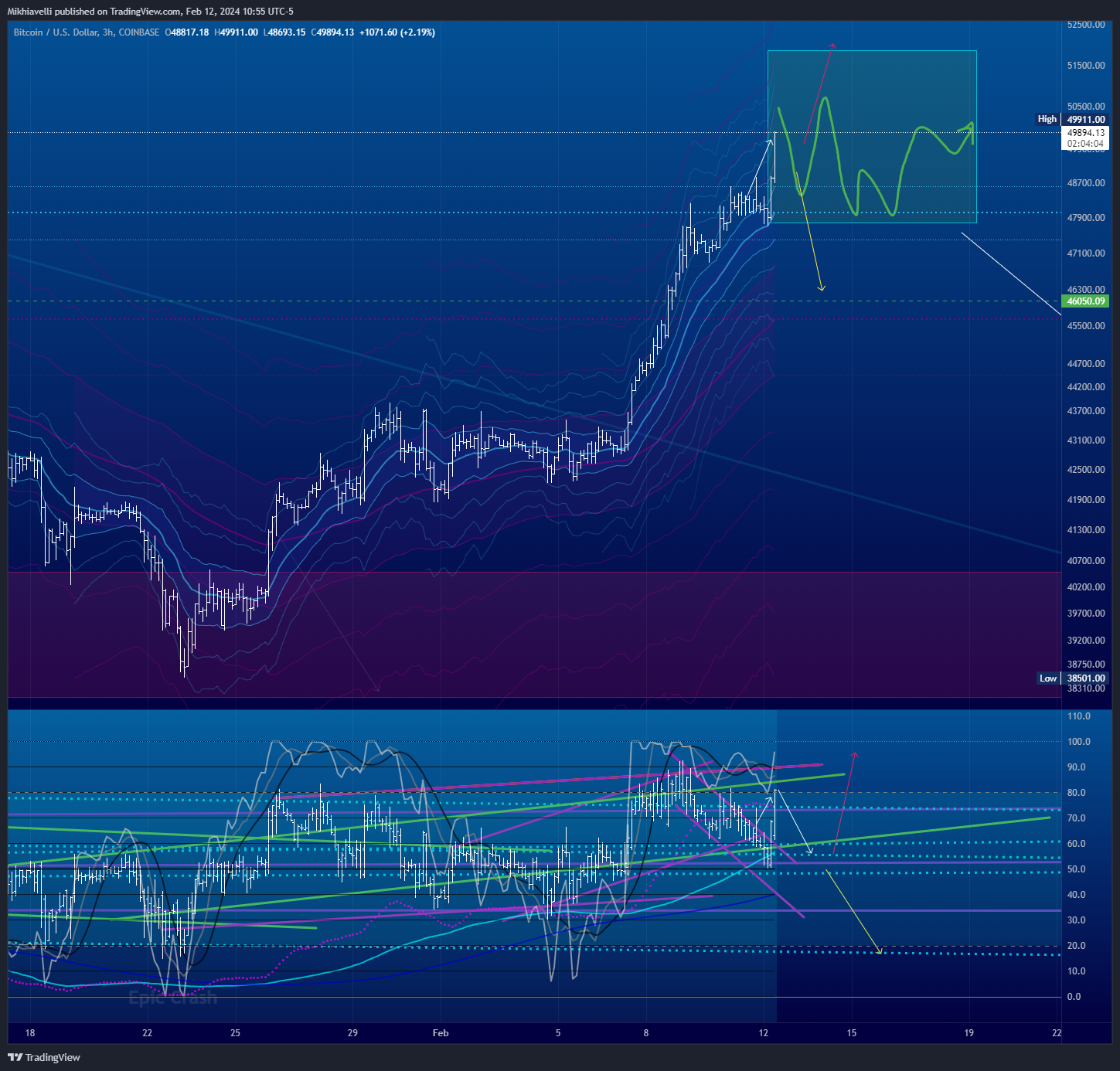Click the change value +1071.60 (+2.19%)
Image resolution: width=1120 pixels, height=1071 pixels.
(397, 32)
